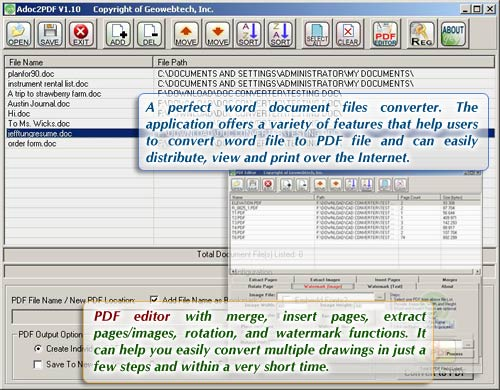Sort files Z to A
500x390 pixels.
click(280, 34)
